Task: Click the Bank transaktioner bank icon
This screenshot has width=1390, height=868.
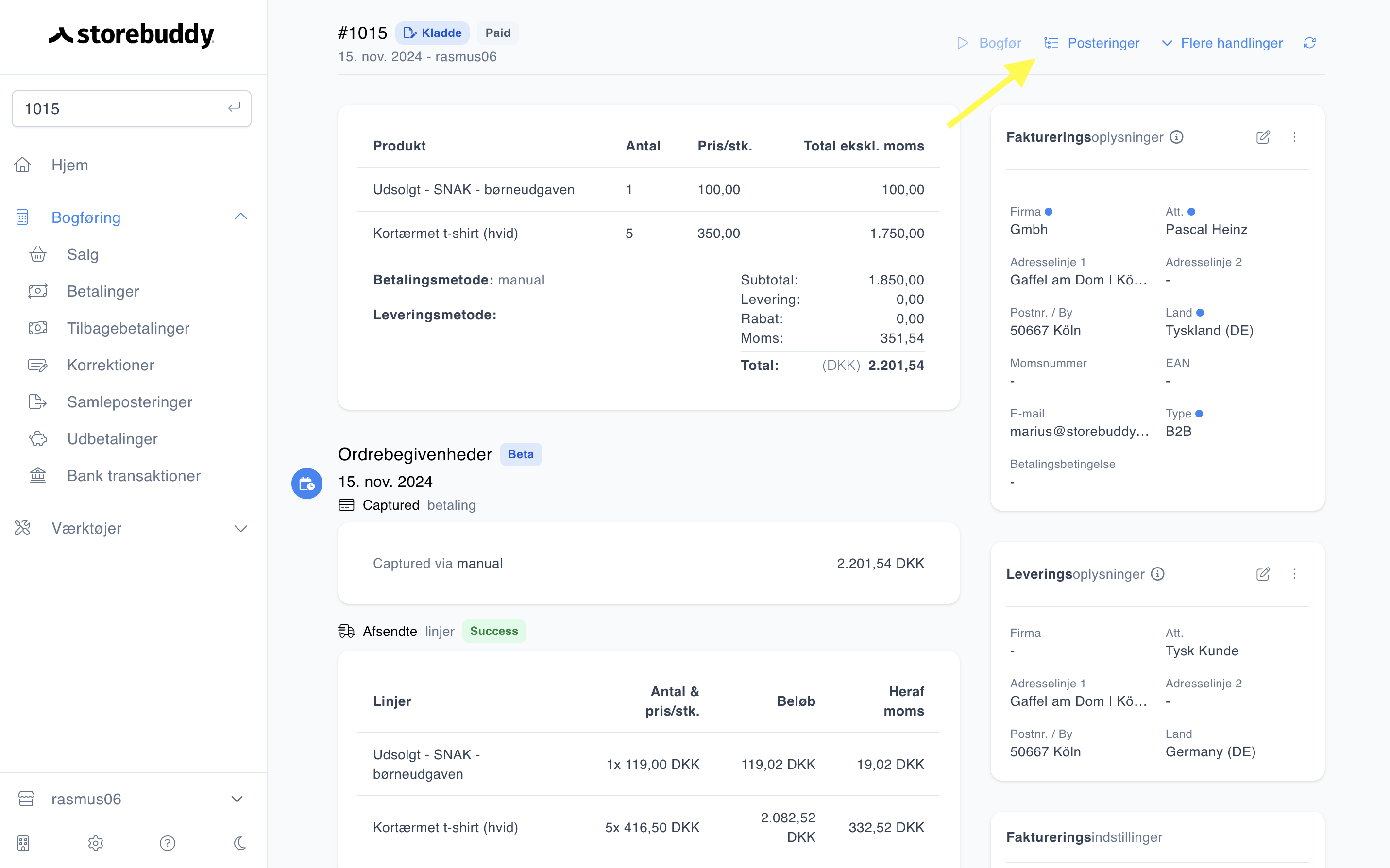Action: point(38,475)
